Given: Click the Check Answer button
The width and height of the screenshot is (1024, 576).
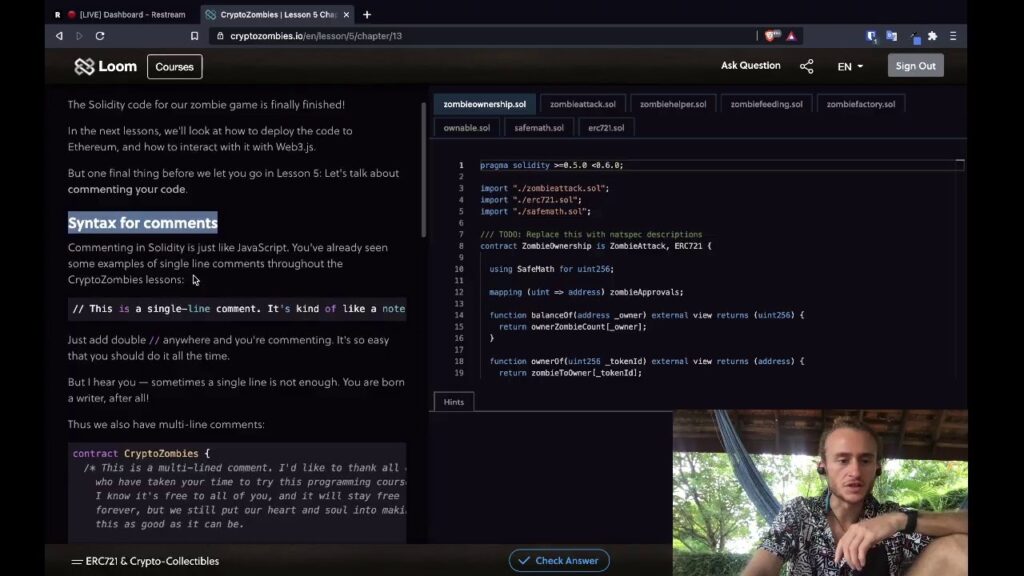Looking at the screenshot, I should pyautogui.click(x=558, y=560).
